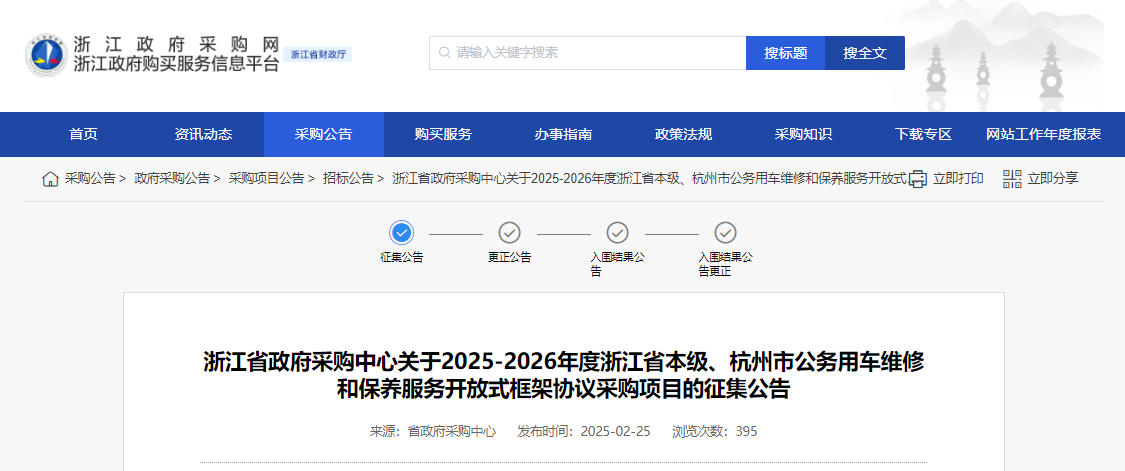Screen dimensions: 1125x471
Task: Open the 首页 navigation tab
Action: [x=83, y=135]
